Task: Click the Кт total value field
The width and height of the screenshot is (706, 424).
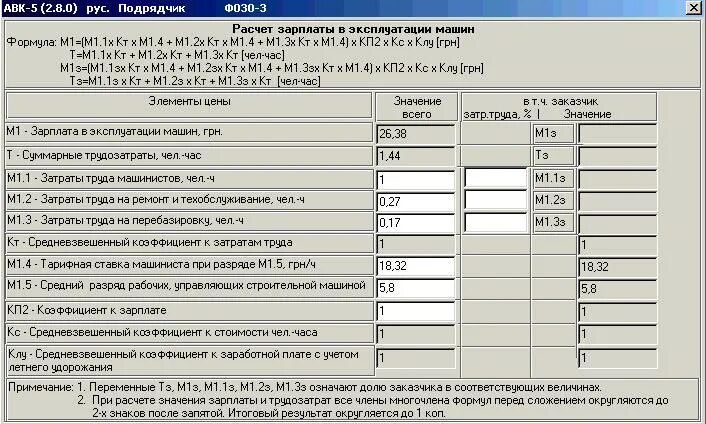Action: click(x=416, y=244)
